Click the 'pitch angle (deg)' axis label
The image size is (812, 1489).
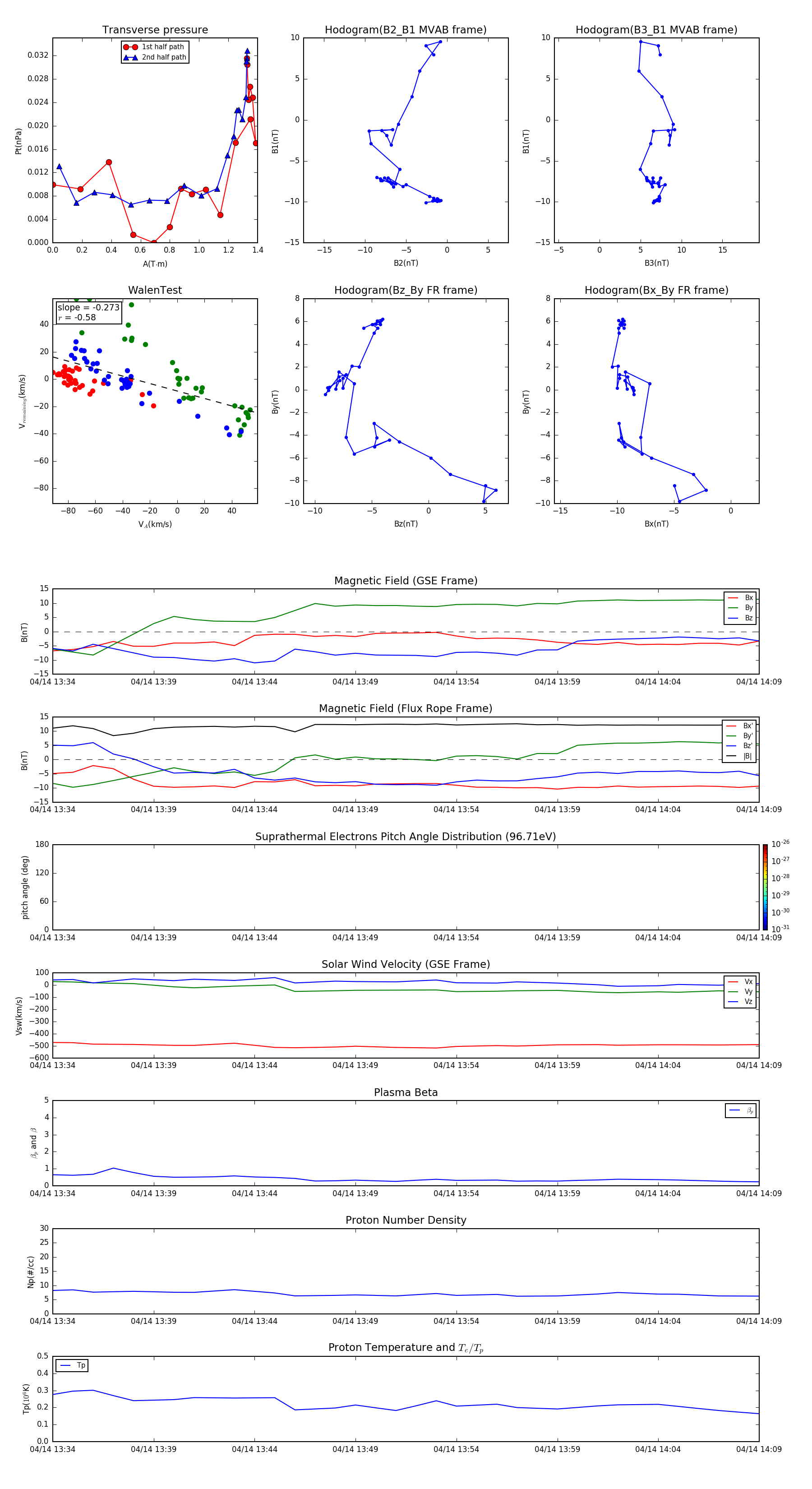pyautogui.click(x=25, y=887)
